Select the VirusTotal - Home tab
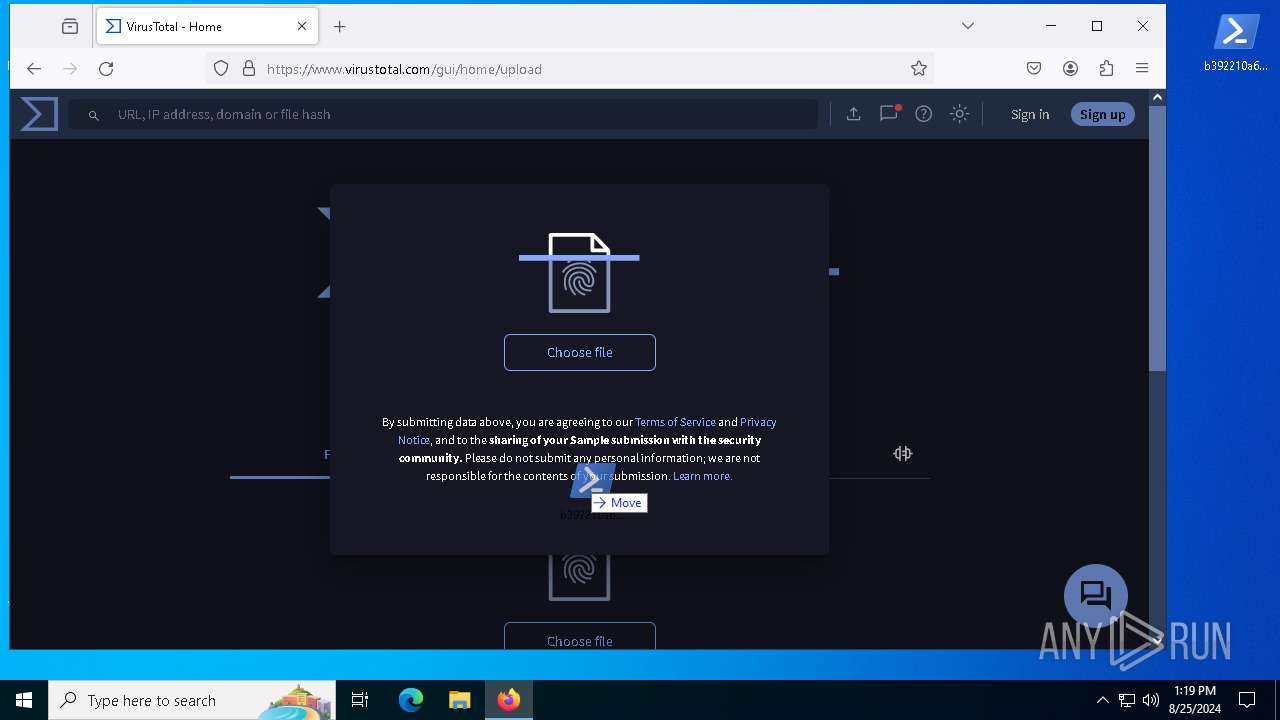Image resolution: width=1280 pixels, height=720 pixels. coord(207,26)
